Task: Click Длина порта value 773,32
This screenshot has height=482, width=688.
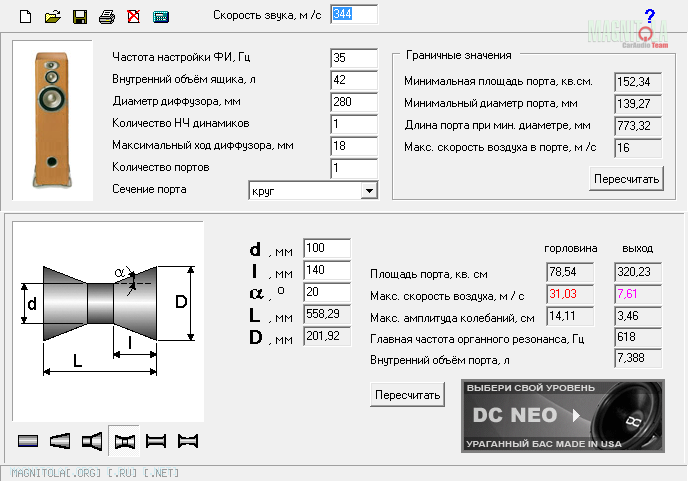Action: coord(638,126)
